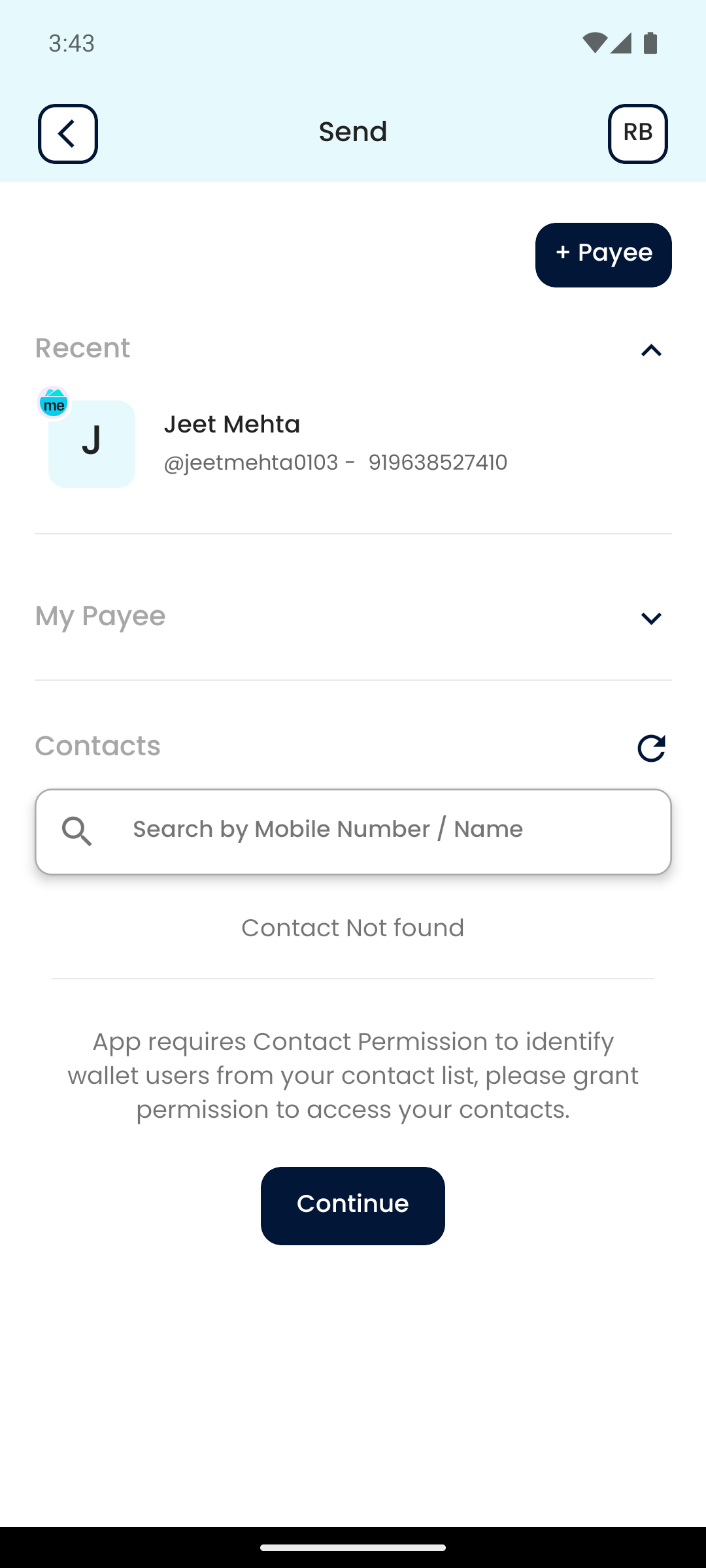Refresh the Contacts list
Image resolution: width=706 pixels, height=1568 pixels.
(x=651, y=748)
